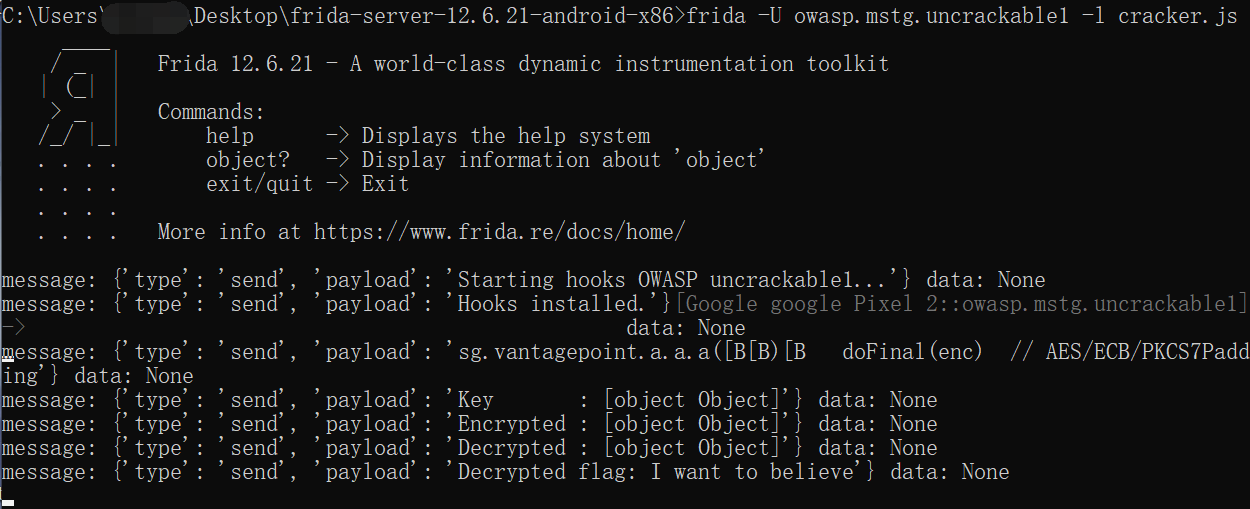Click the '[Google google Pixel 2::owasp.mstg.uncrackable1]' prompt
Screen dimensions: 1250x509
coord(962,304)
